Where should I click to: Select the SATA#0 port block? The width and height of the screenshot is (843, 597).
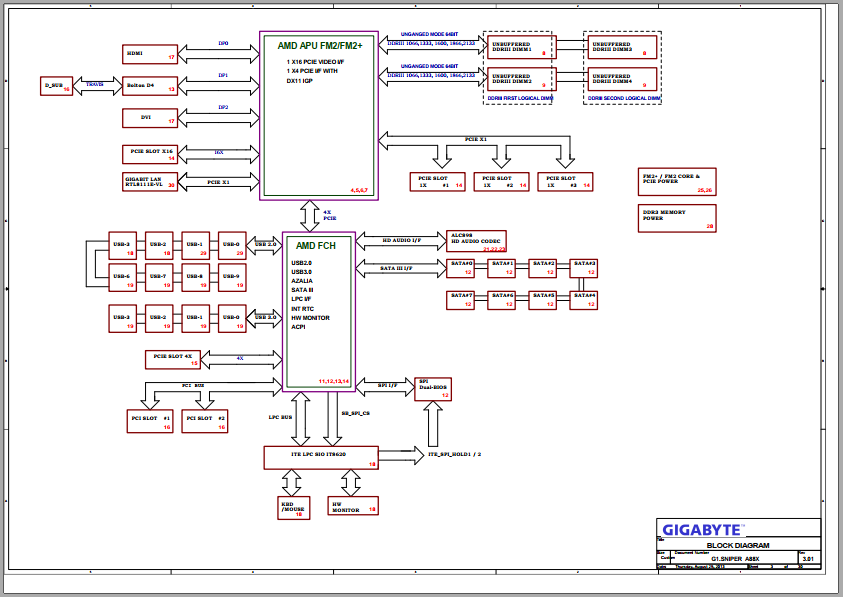click(462, 267)
